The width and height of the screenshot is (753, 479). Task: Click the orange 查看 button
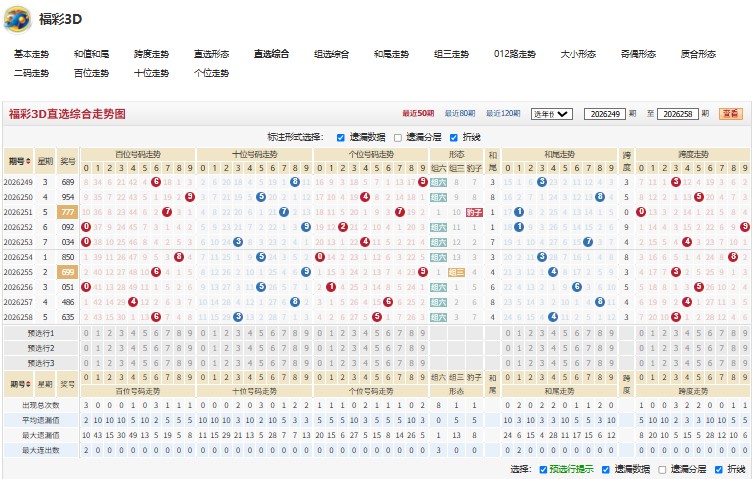pyautogui.click(x=731, y=114)
